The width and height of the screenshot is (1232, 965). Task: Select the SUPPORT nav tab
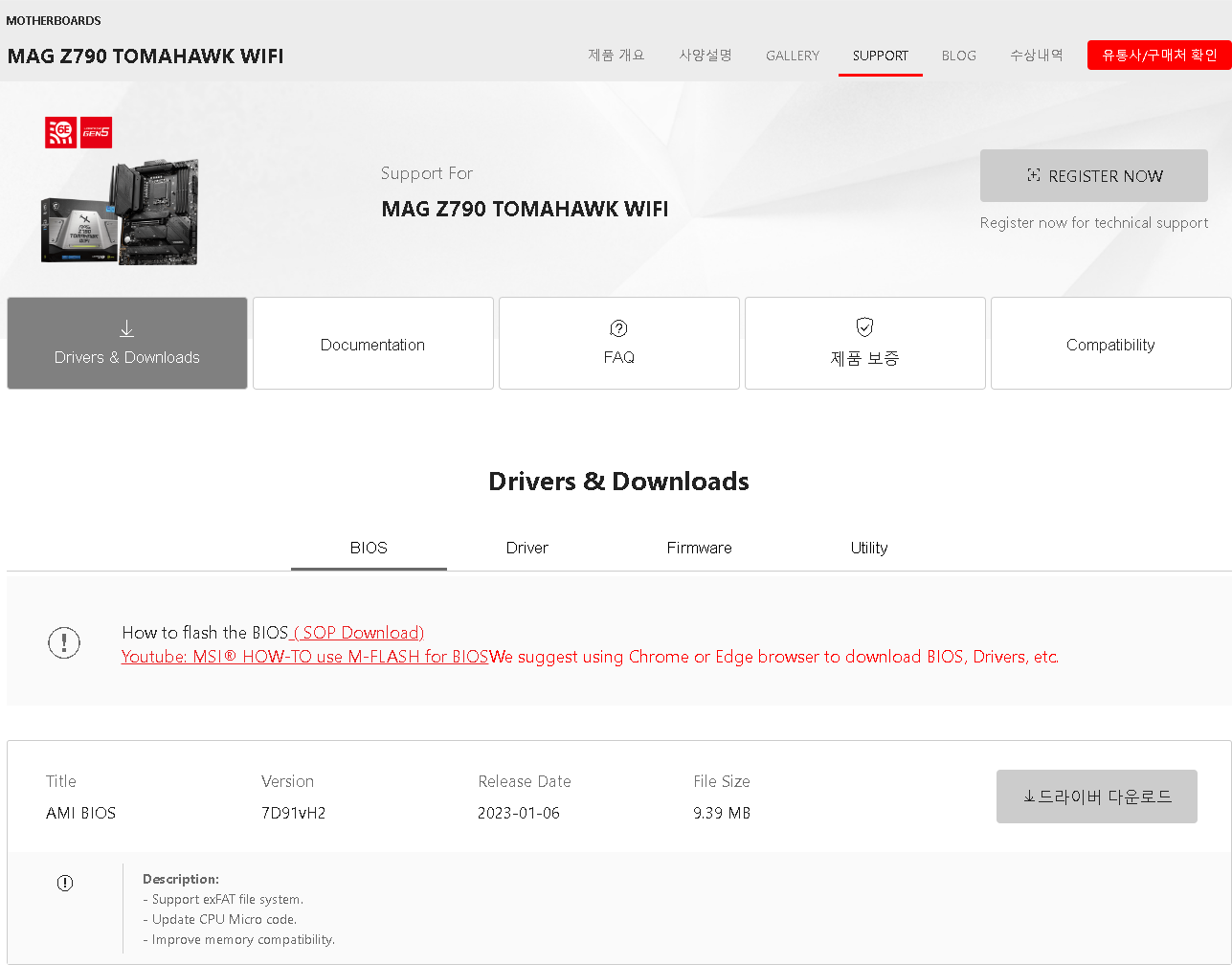pyautogui.click(x=881, y=56)
